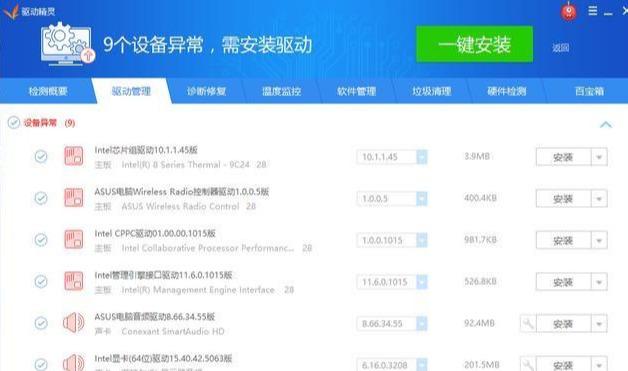
Task: Go to the 垃圾清理 tab
Action: click(x=432, y=91)
